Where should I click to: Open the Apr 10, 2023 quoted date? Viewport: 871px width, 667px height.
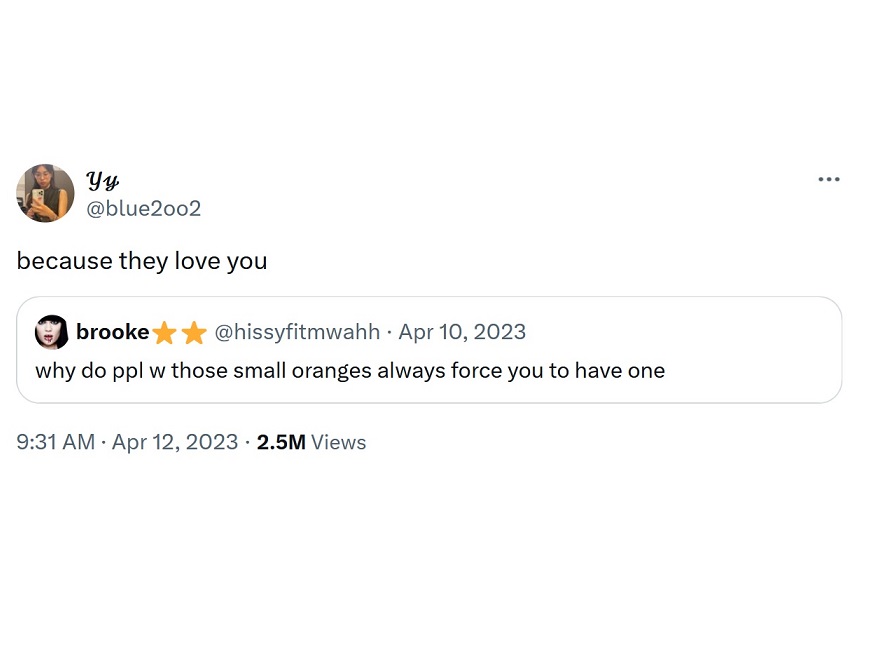(x=462, y=332)
